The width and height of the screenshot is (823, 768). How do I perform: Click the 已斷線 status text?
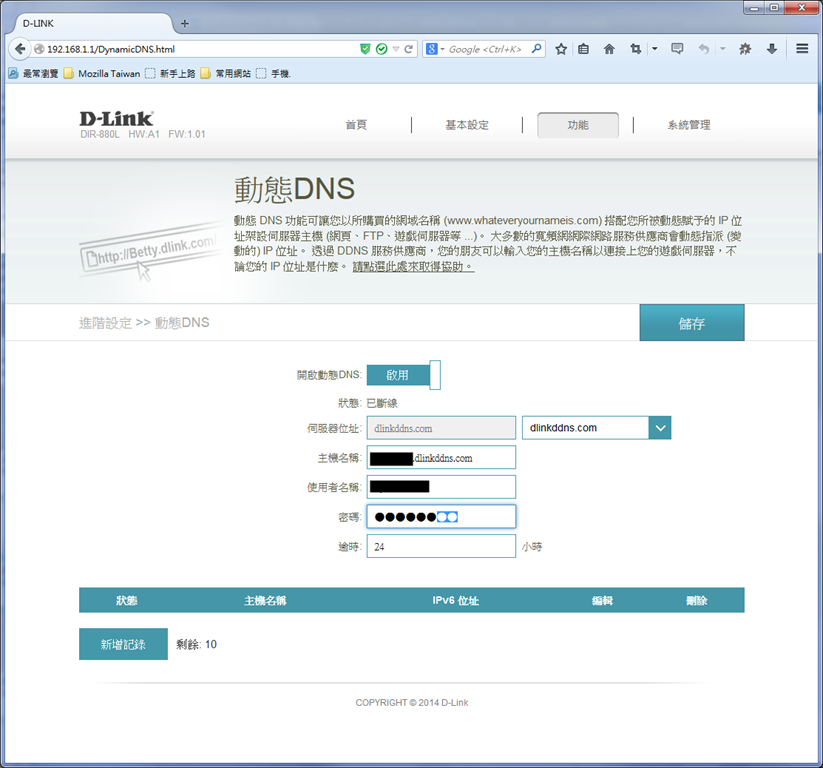click(x=382, y=403)
